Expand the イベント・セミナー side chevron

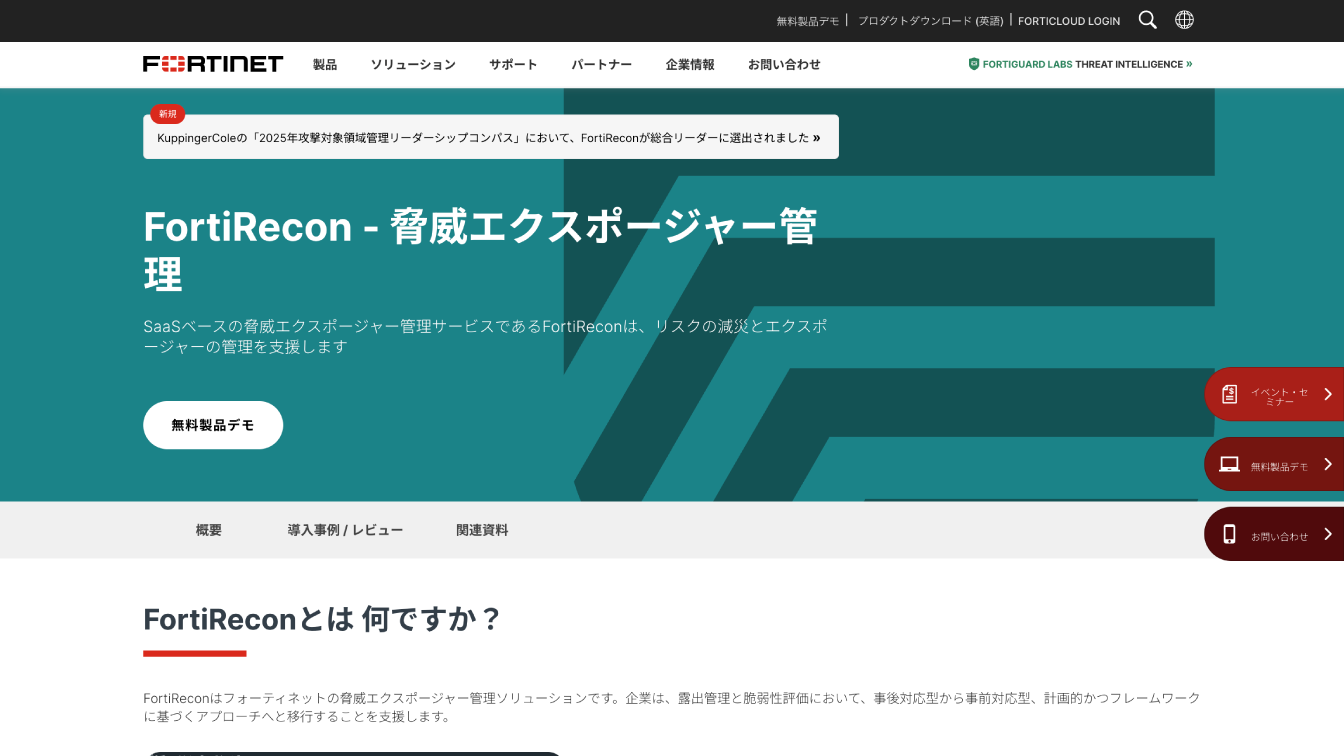click(1328, 394)
